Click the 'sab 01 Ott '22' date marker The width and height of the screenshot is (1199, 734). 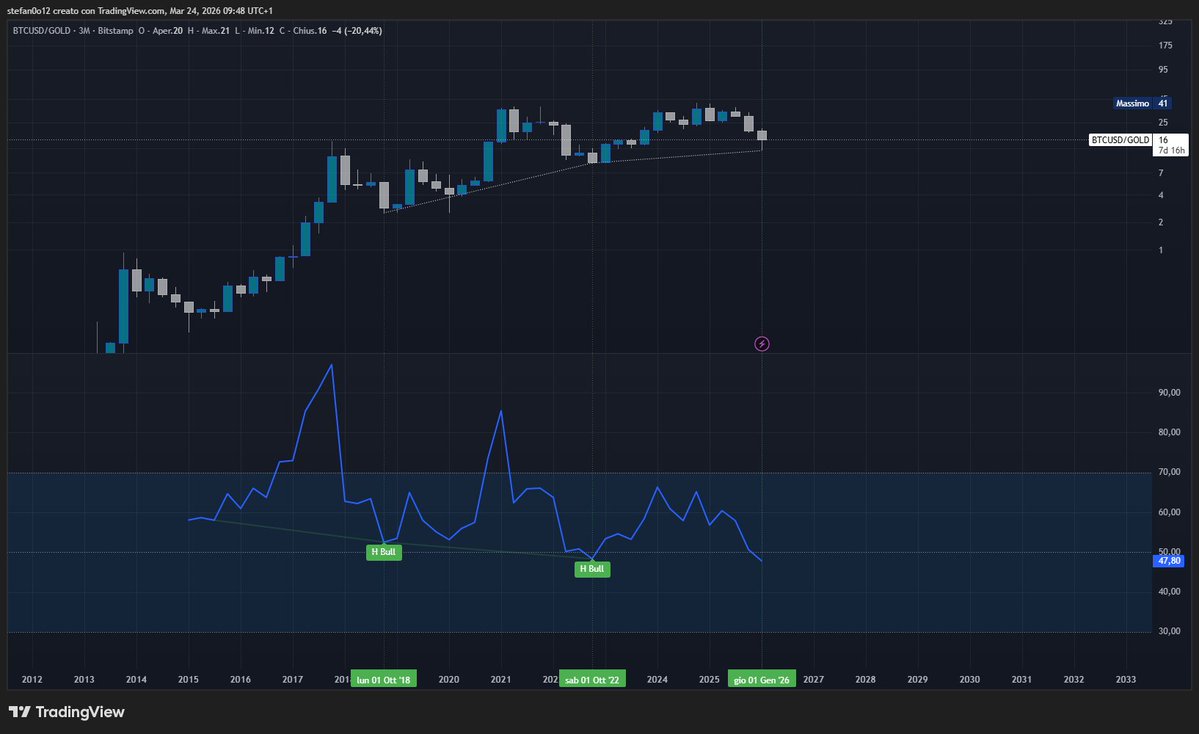coord(592,679)
